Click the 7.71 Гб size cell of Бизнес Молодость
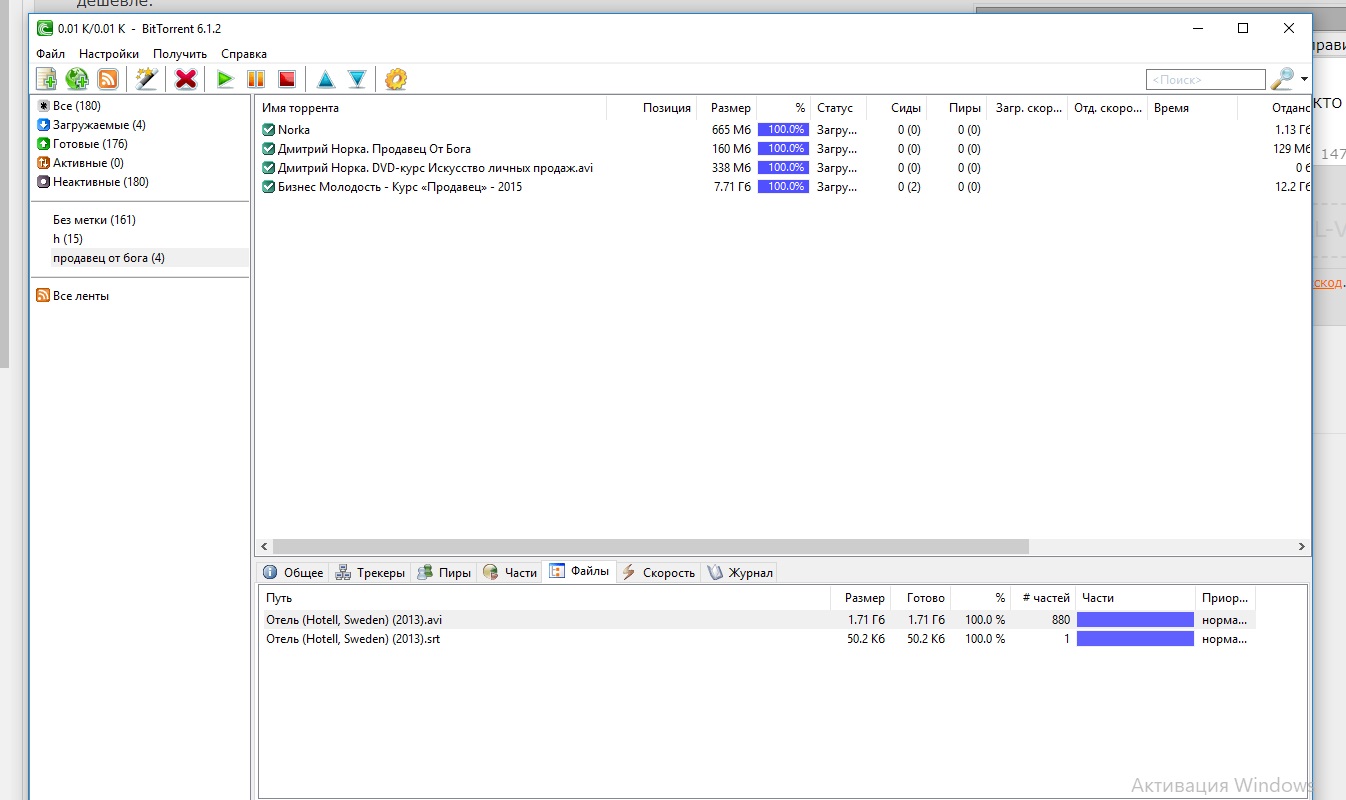The height and width of the screenshot is (800, 1346). pos(731,187)
